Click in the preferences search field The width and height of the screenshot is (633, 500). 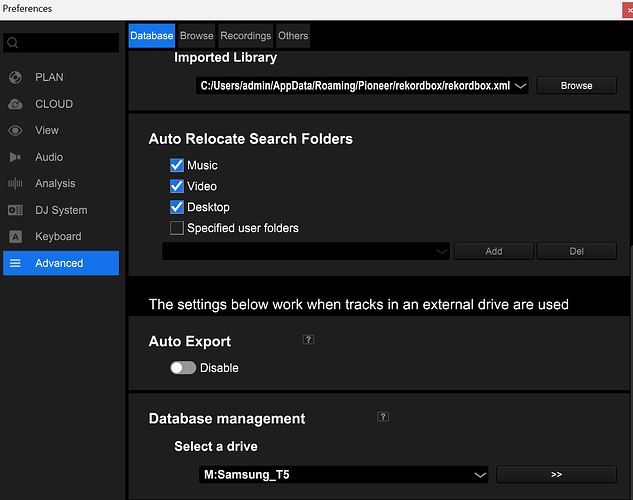click(61, 43)
